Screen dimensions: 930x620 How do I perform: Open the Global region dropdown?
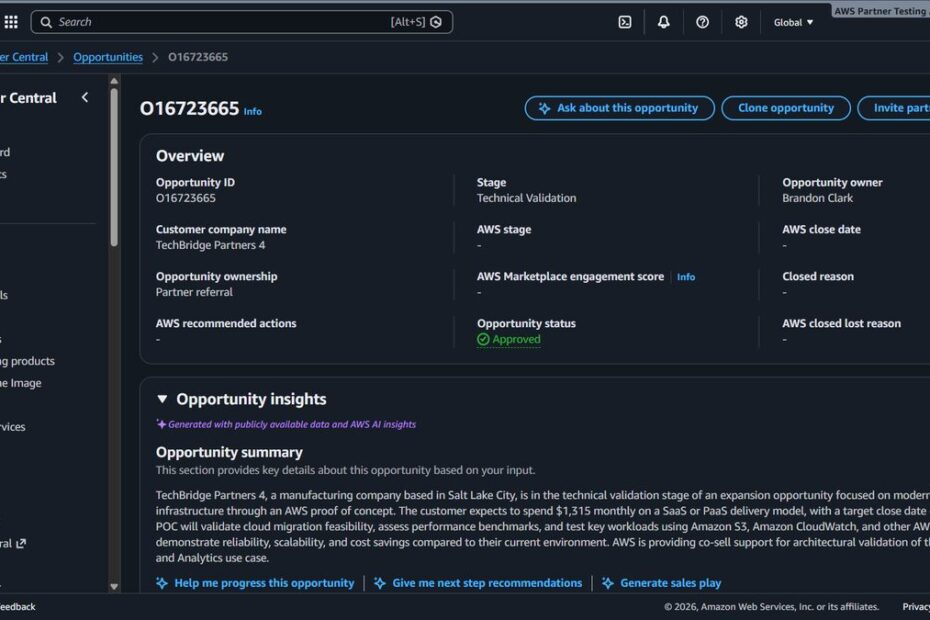(793, 22)
